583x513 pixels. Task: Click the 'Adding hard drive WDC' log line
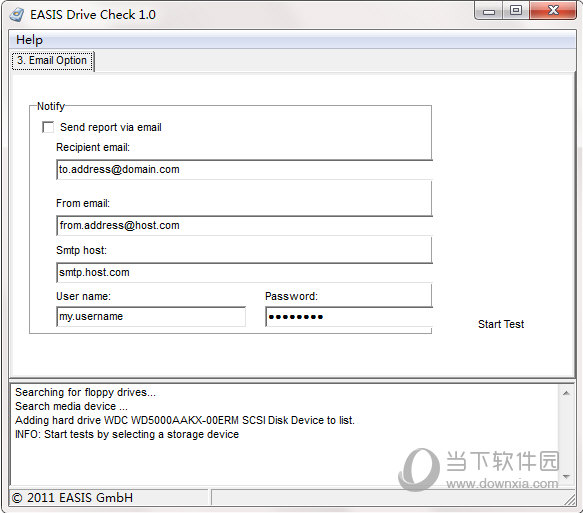(185, 420)
